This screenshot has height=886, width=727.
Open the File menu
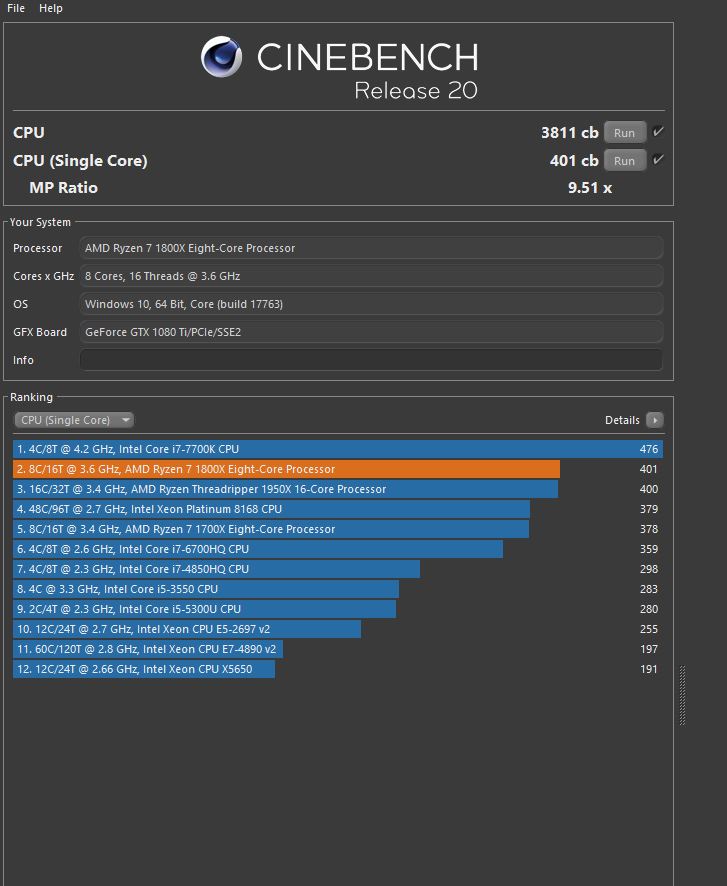pyautogui.click(x=16, y=8)
